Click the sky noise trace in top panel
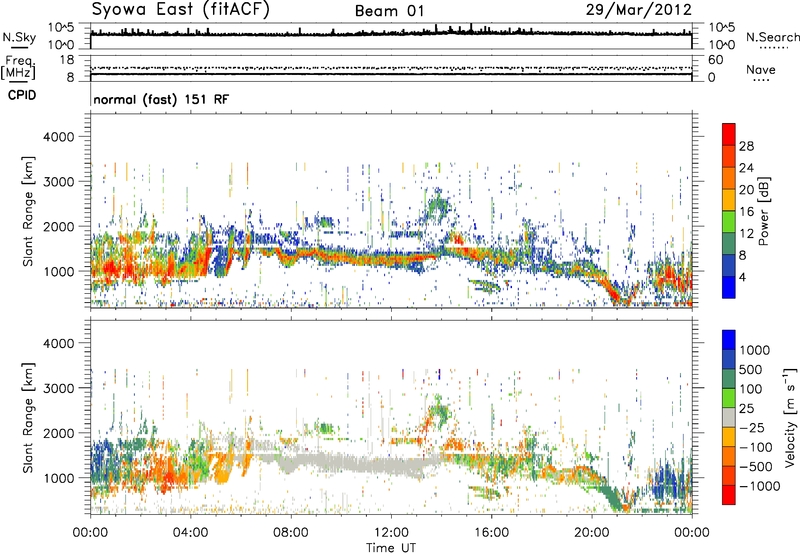The width and height of the screenshot is (800, 554). [x=391, y=34]
